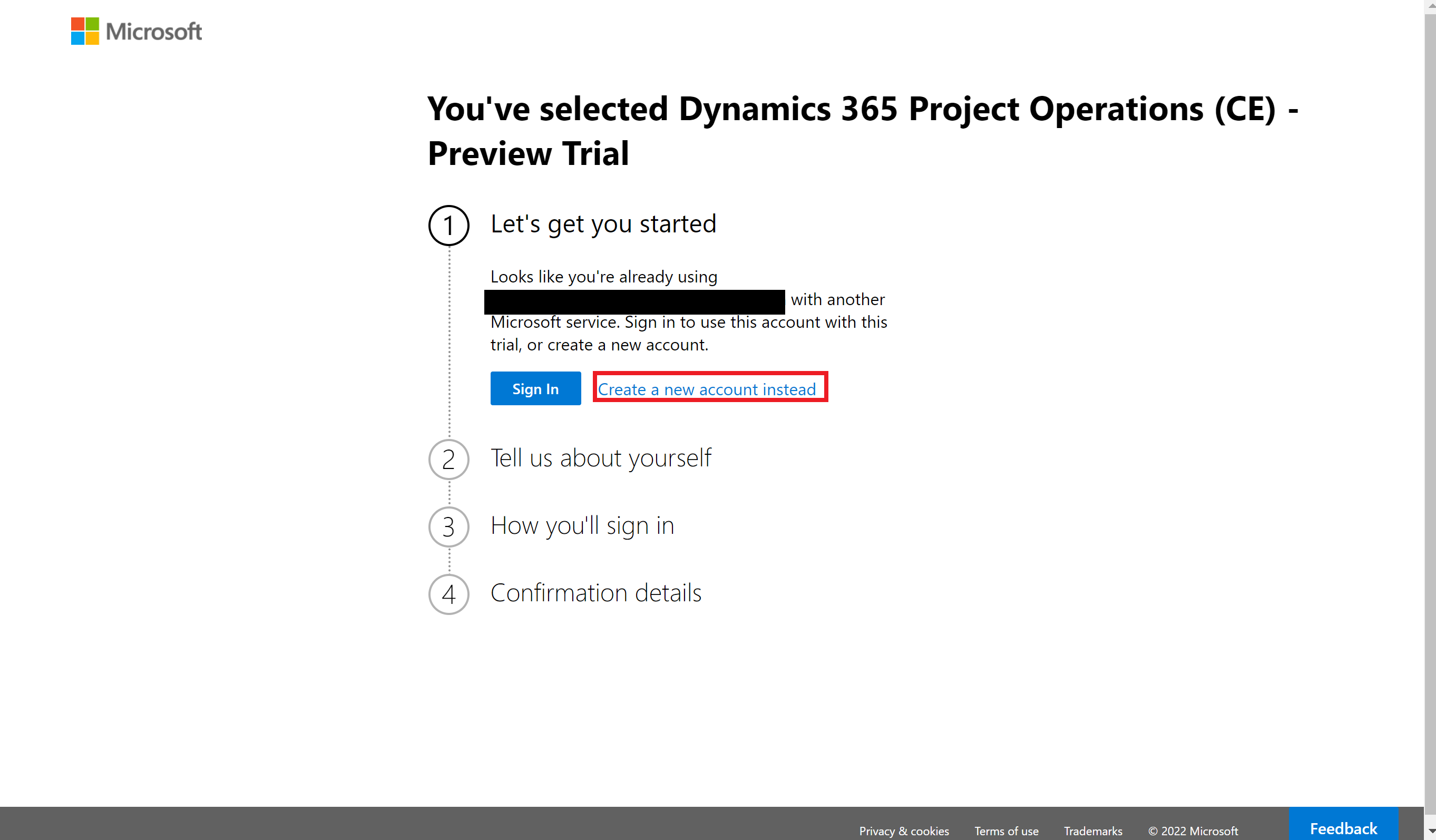This screenshot has height=840, width=1436.
Task: Click the 'Confirmation details' step
Action: pyautogui.click(x=596, y=593)
